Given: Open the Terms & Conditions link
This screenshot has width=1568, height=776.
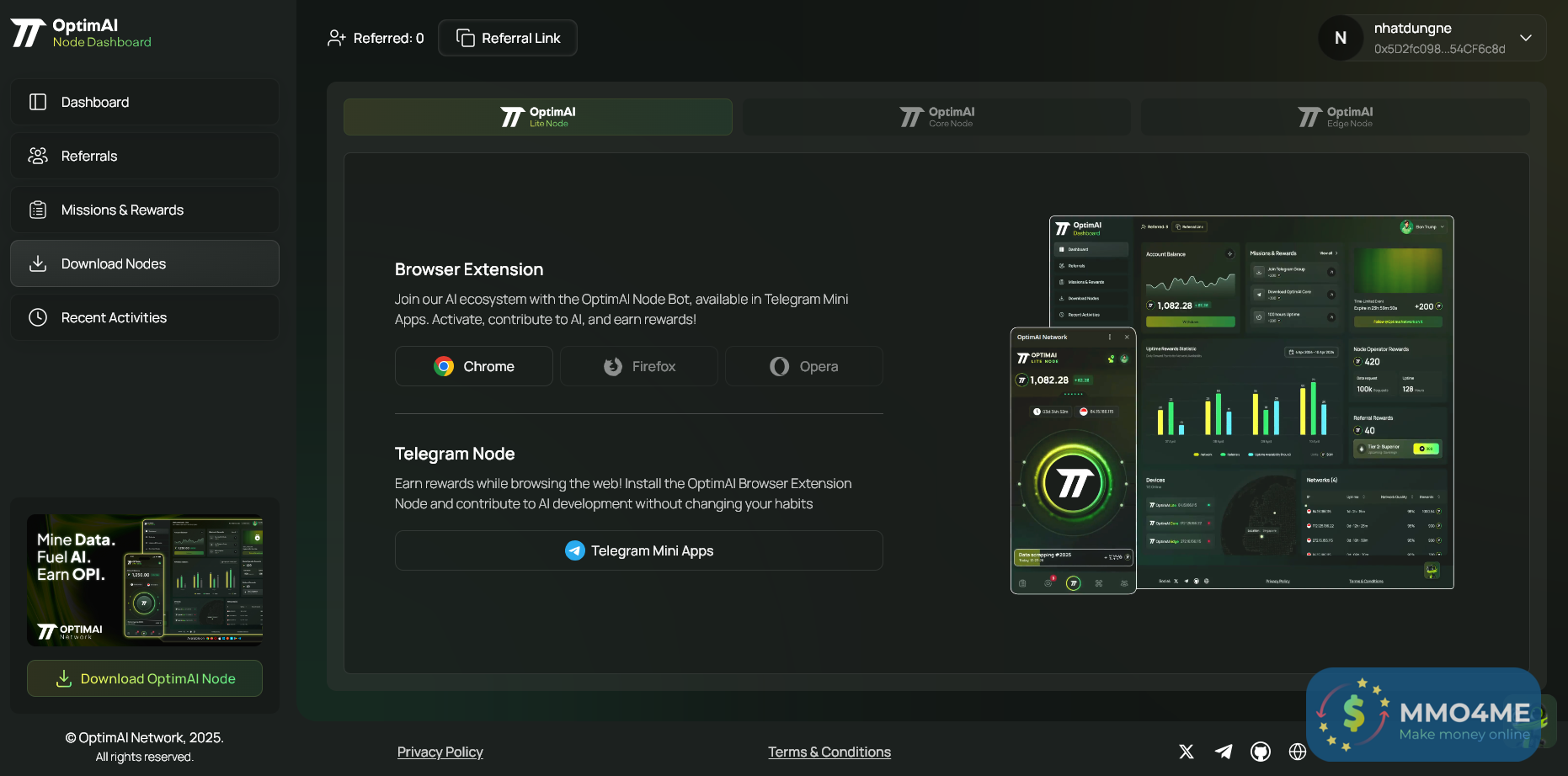Looking at the screenshot, I should (x=829, y=752).
